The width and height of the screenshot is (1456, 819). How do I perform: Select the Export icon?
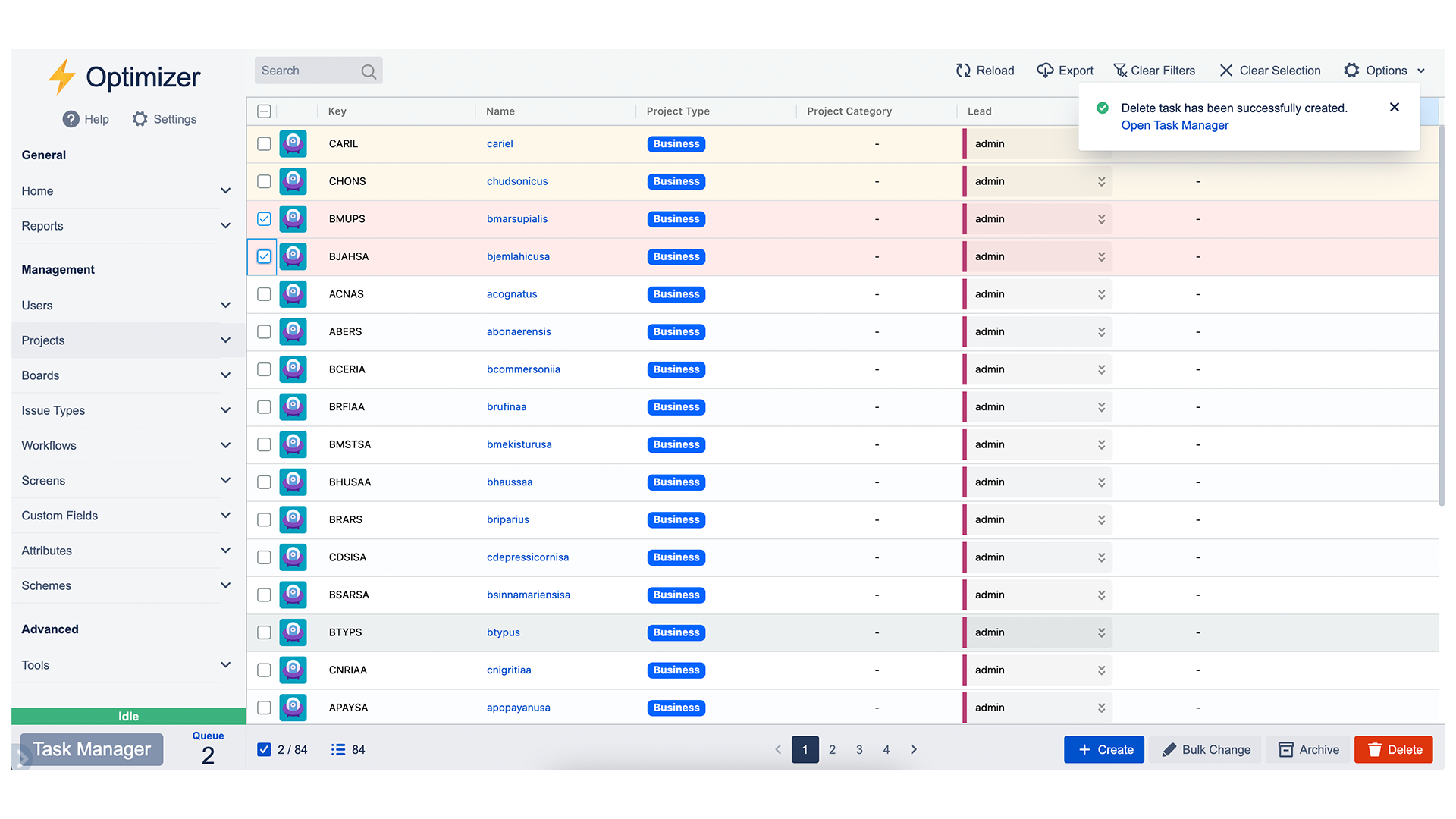tap(1045, 70)
